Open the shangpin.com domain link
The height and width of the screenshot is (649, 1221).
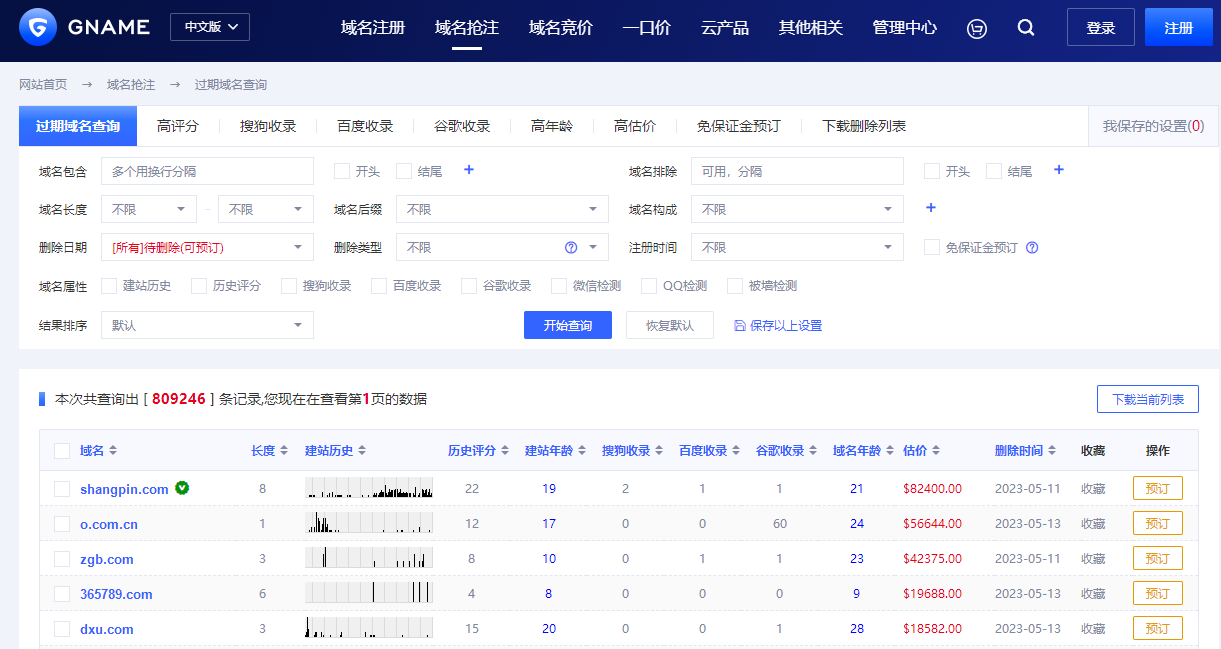coord(124,488)
